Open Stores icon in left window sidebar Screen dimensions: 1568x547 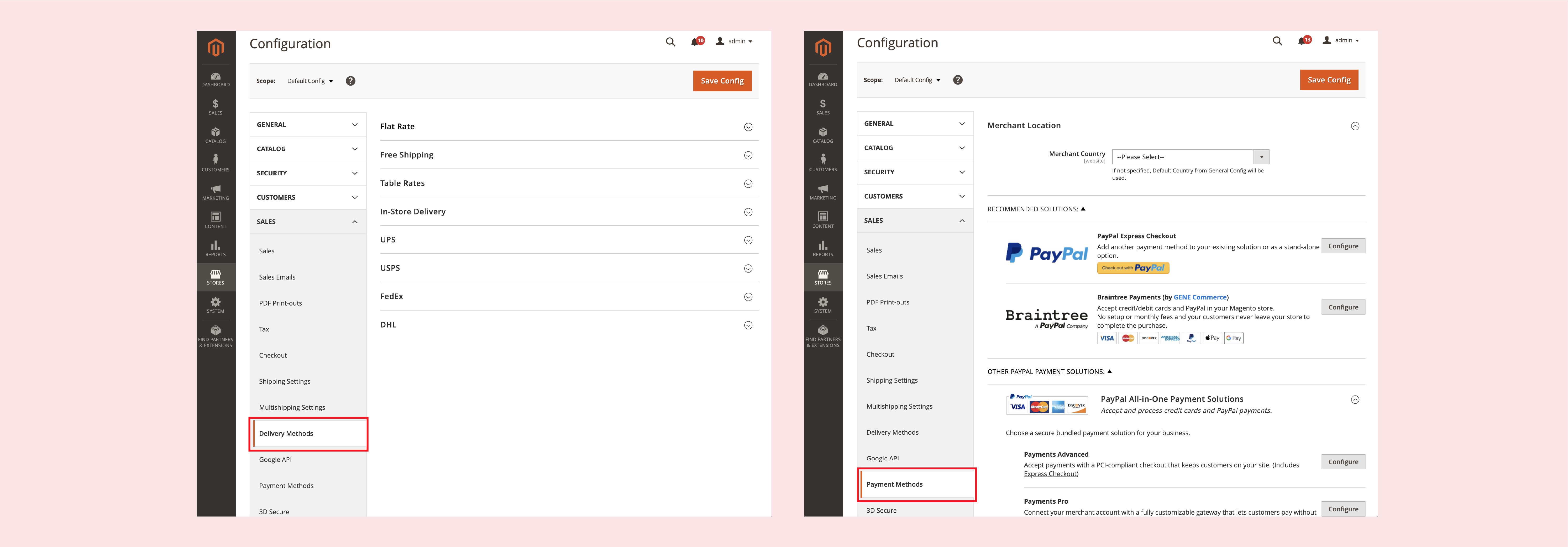coord(216,277)
